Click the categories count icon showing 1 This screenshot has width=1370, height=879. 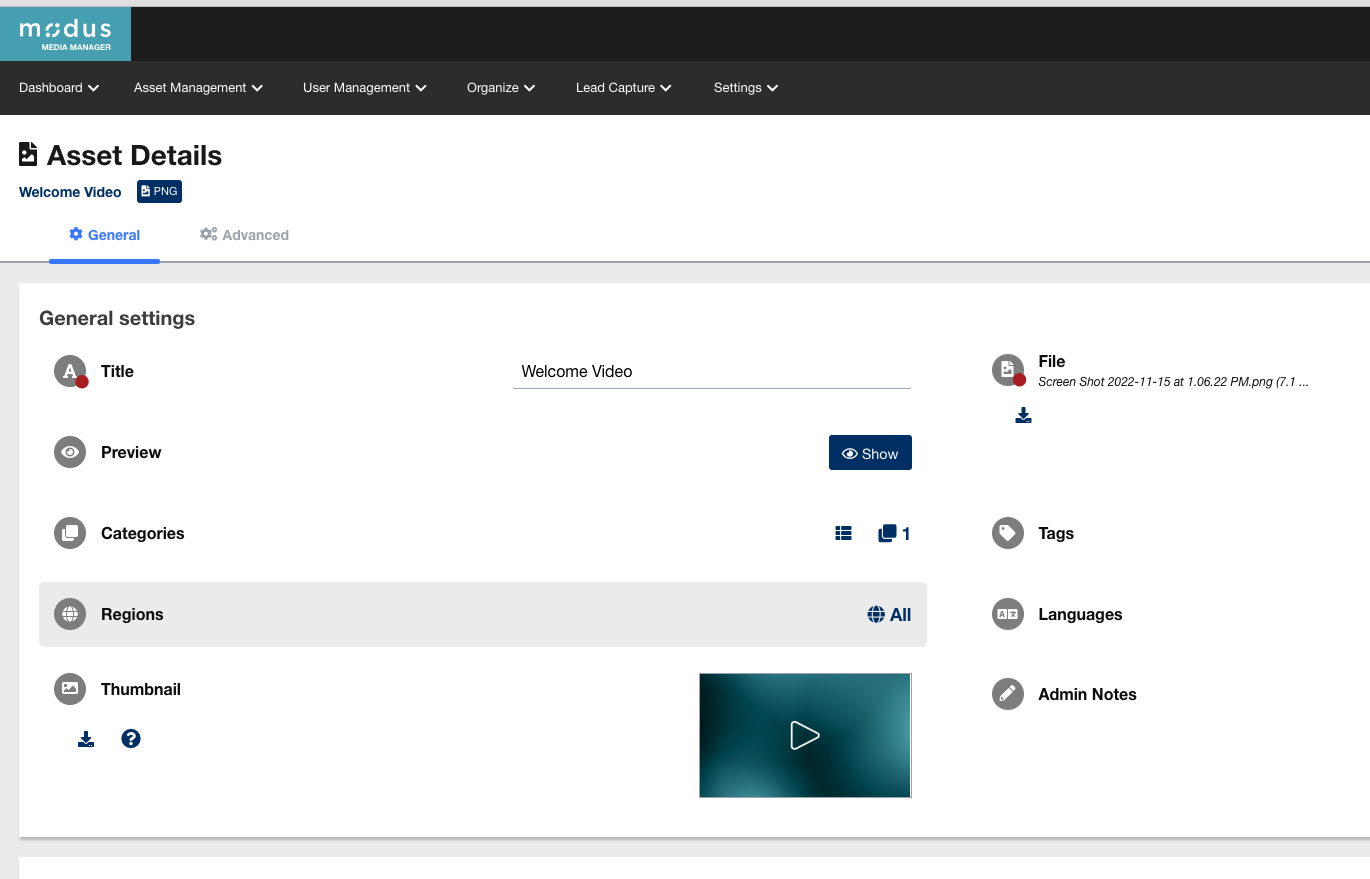(894, 534)
